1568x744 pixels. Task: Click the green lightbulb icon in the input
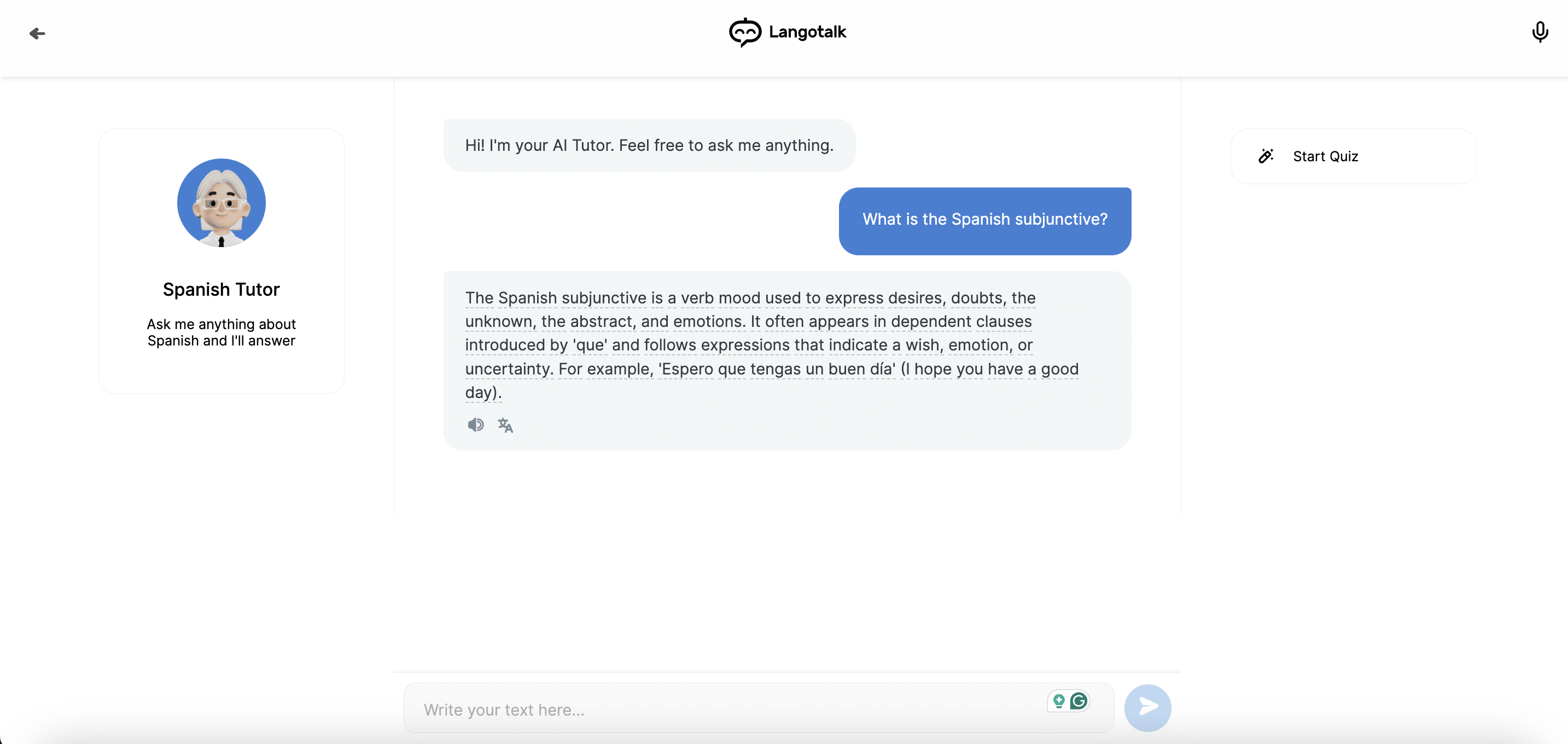[1058, 701]
